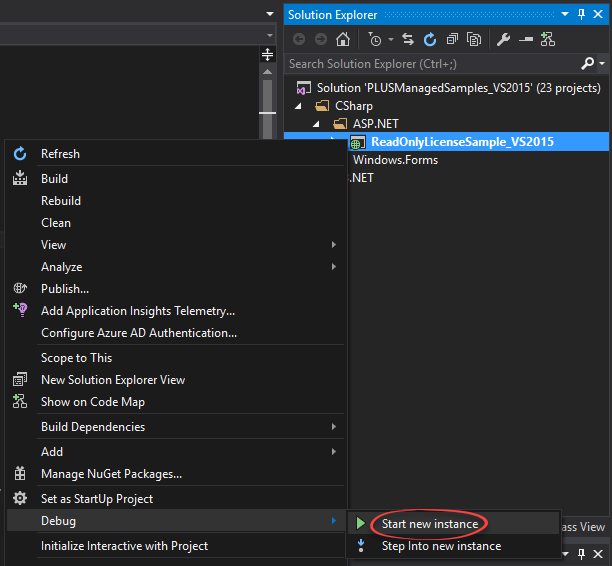Image resolution: width=612 pixels, height=566 pixels.
Task: Open the Pending Changes Filter dropdown arrow
Action: coord(391,39)
